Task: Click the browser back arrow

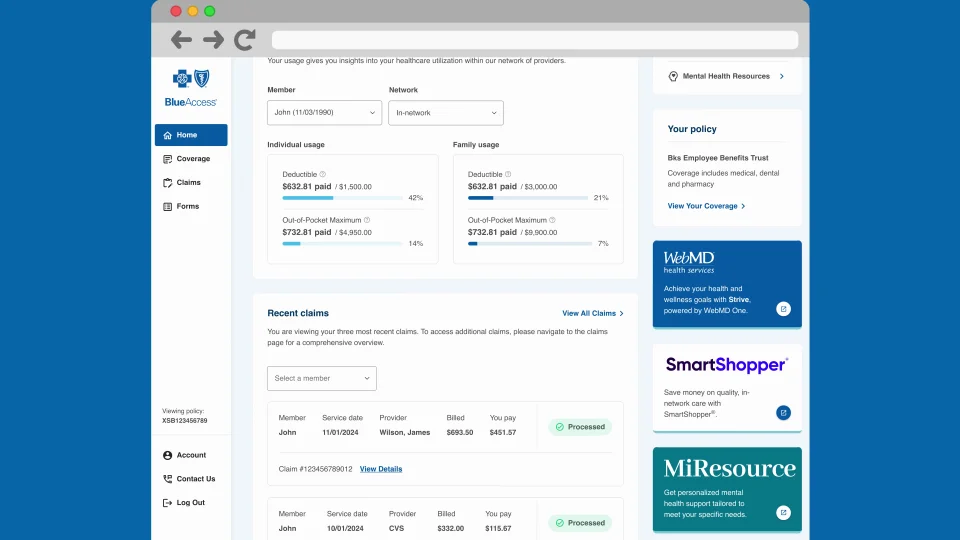Action: 181,40
